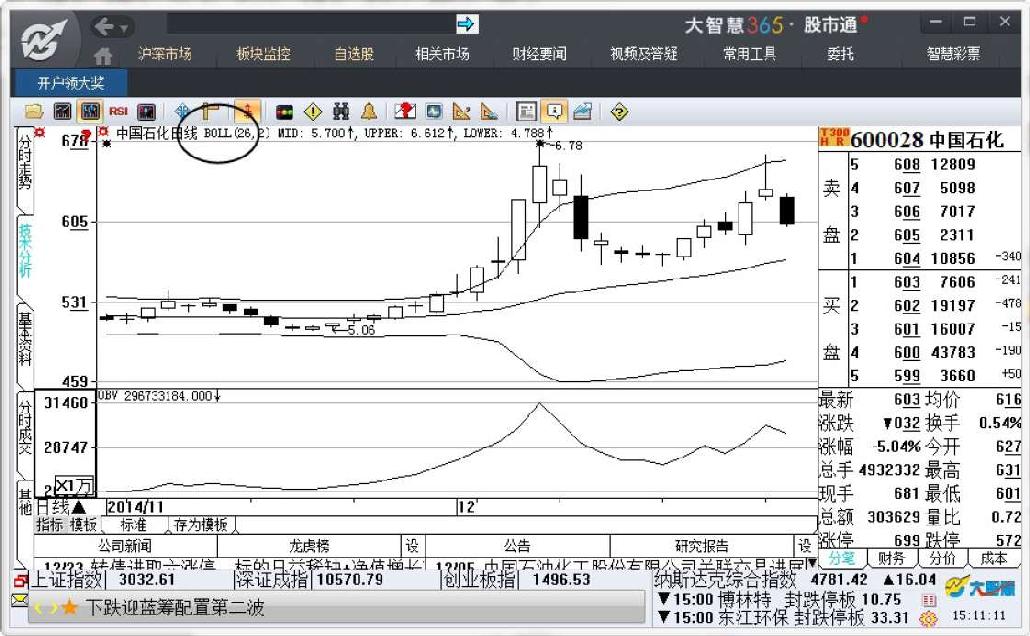Open the 龙虎榜 panel header
Viewport: 1030px width, 636px height.
pyautogui.click(x=309, y=546)
